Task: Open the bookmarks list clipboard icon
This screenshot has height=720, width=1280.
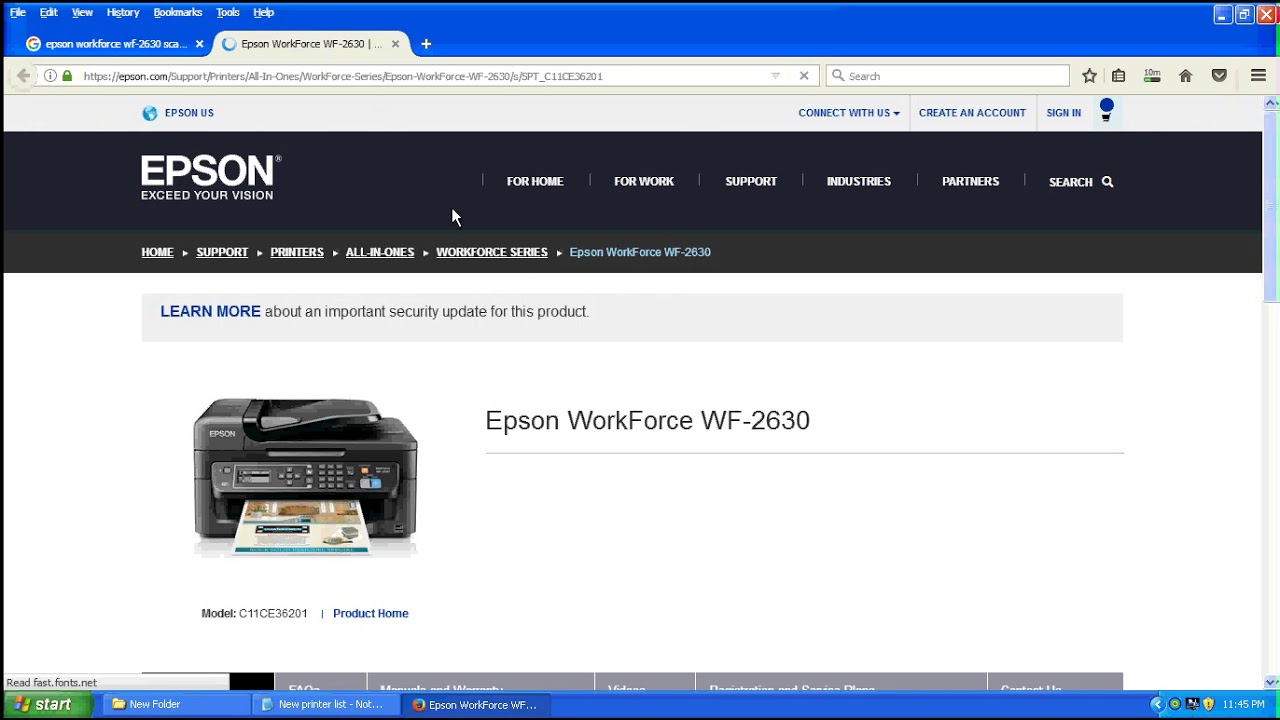Action: (1119, 76)
